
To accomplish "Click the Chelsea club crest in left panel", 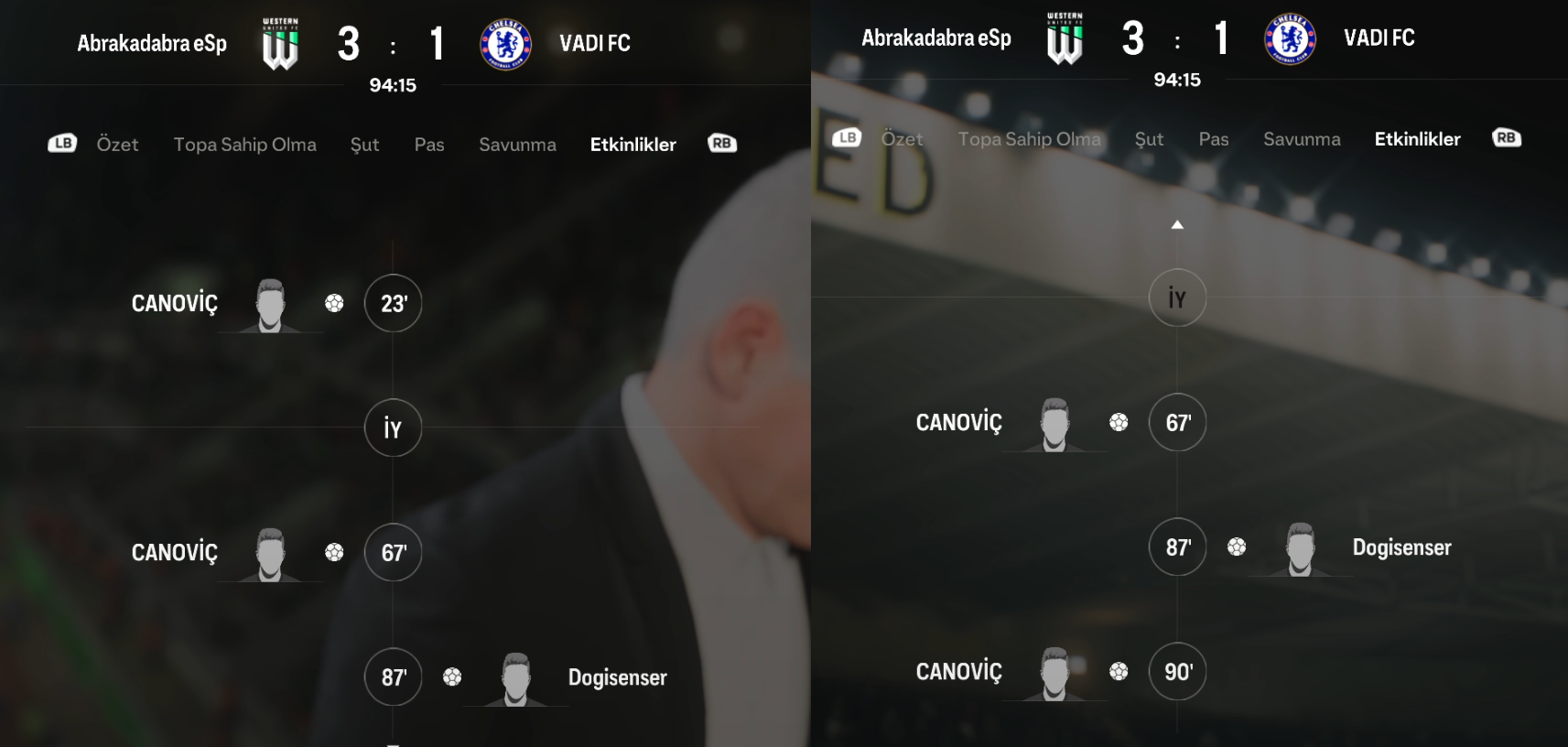I will tap(506, 43).
